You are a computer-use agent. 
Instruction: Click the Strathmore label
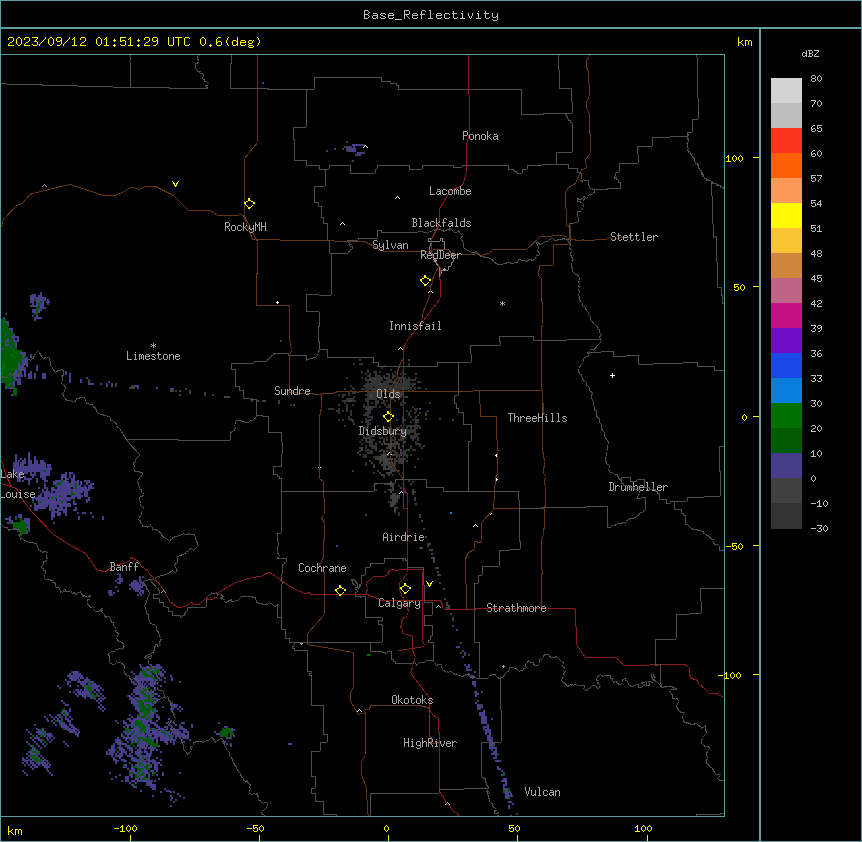tap(516, 608)
